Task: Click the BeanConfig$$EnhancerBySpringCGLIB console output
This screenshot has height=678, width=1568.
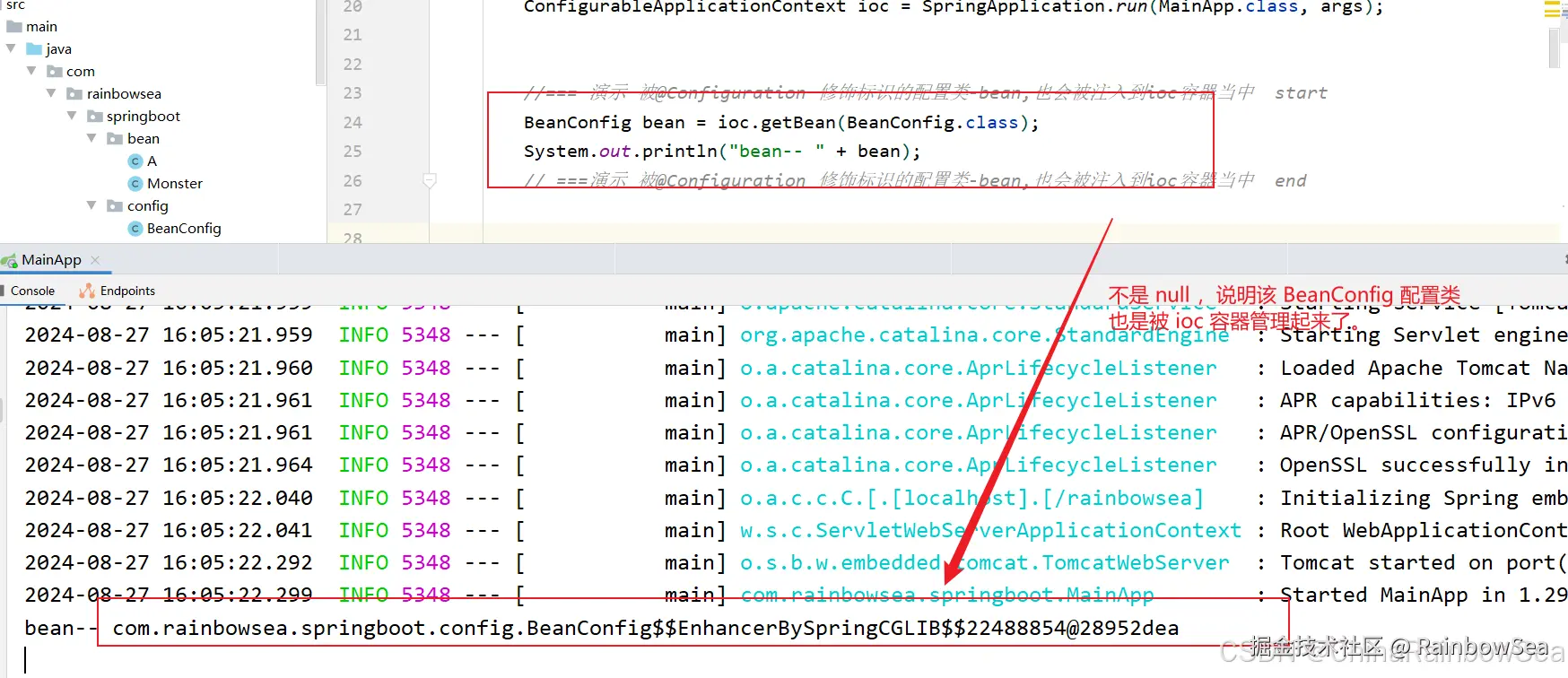Action: point(645,629)
